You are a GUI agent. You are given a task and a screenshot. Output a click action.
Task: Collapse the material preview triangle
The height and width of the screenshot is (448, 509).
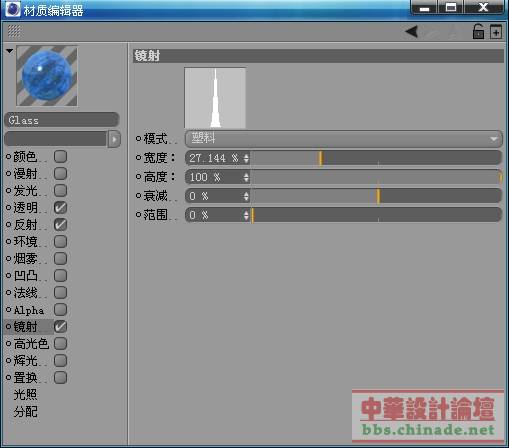9,51
